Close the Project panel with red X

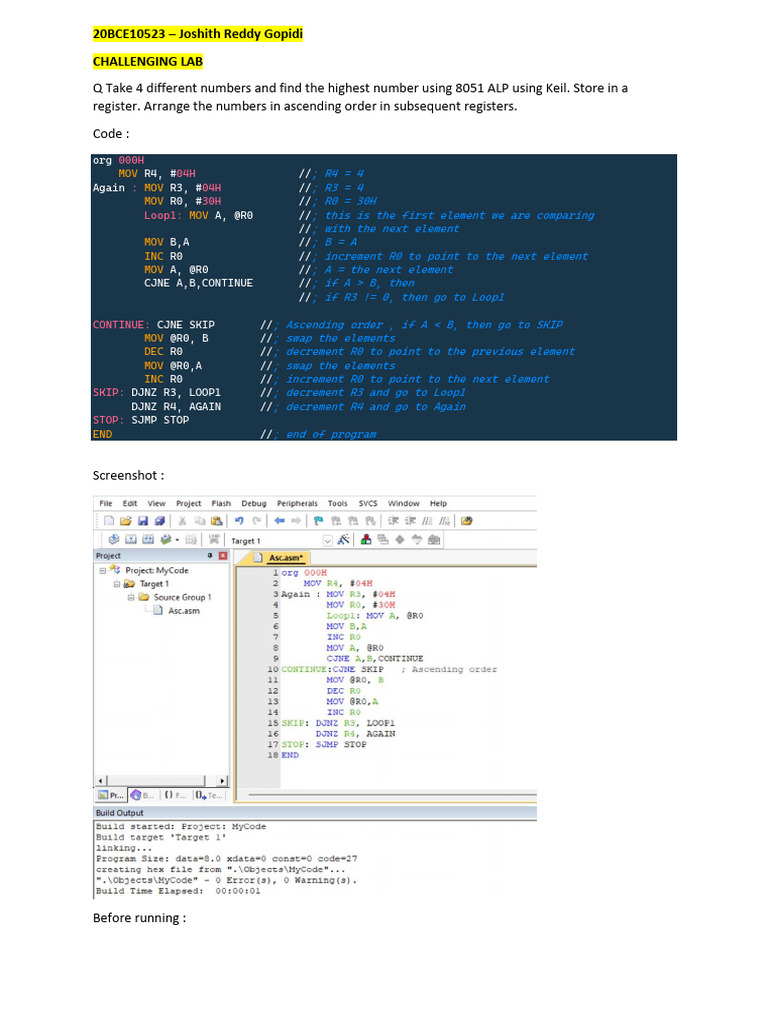coord(222,556)
